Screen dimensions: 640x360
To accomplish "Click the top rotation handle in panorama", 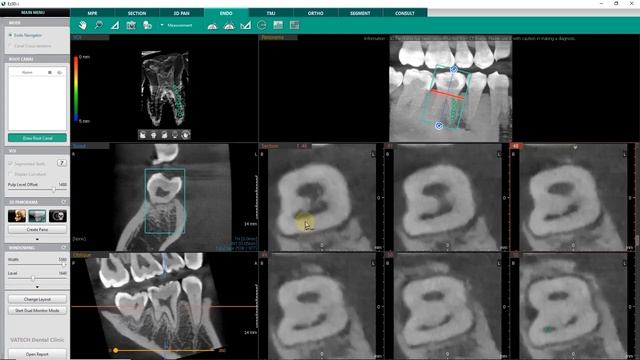I will pyautogui.click(x=454, y=70).
